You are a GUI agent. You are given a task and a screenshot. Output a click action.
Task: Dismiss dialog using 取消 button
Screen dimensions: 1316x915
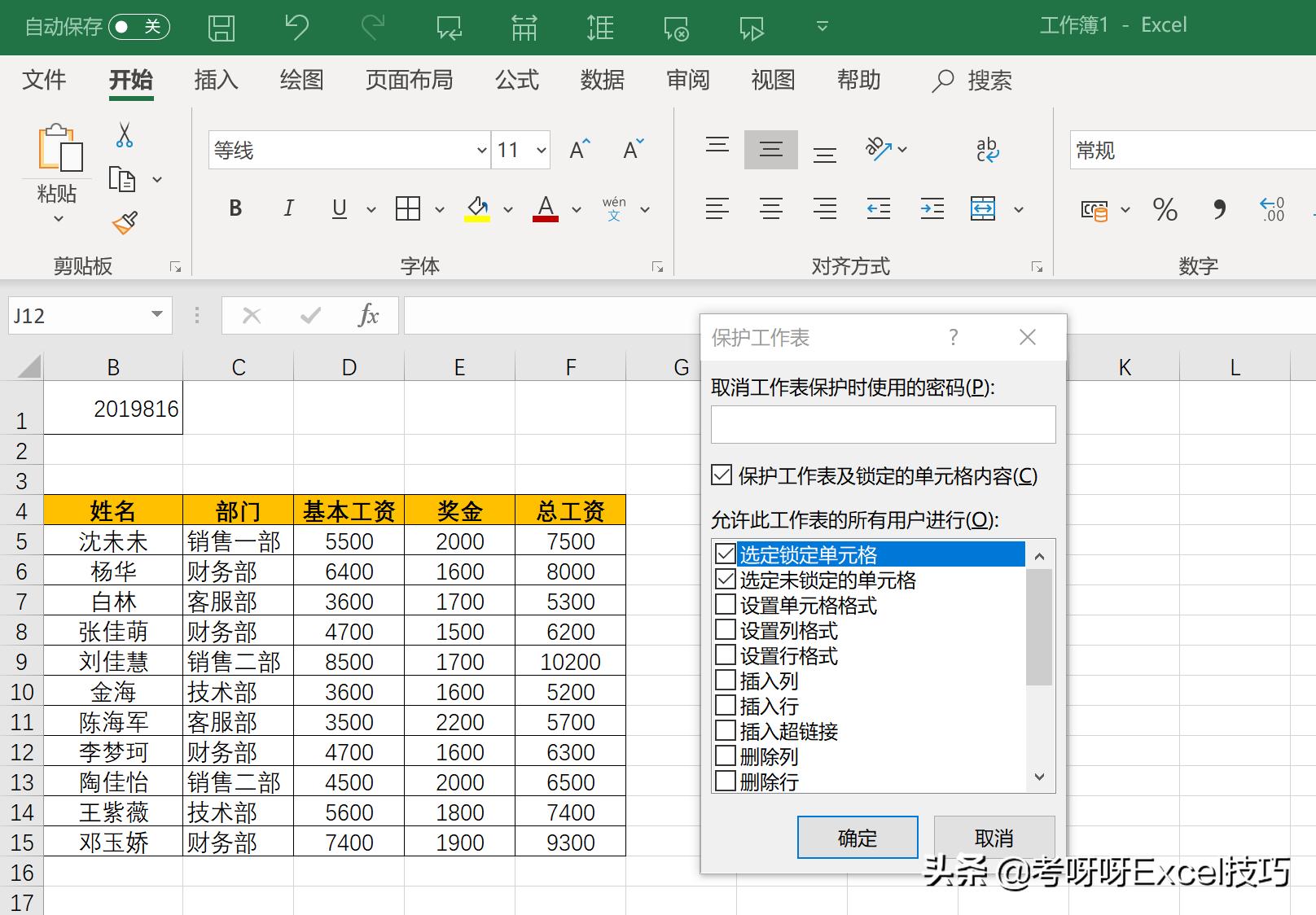coord(993,837)
